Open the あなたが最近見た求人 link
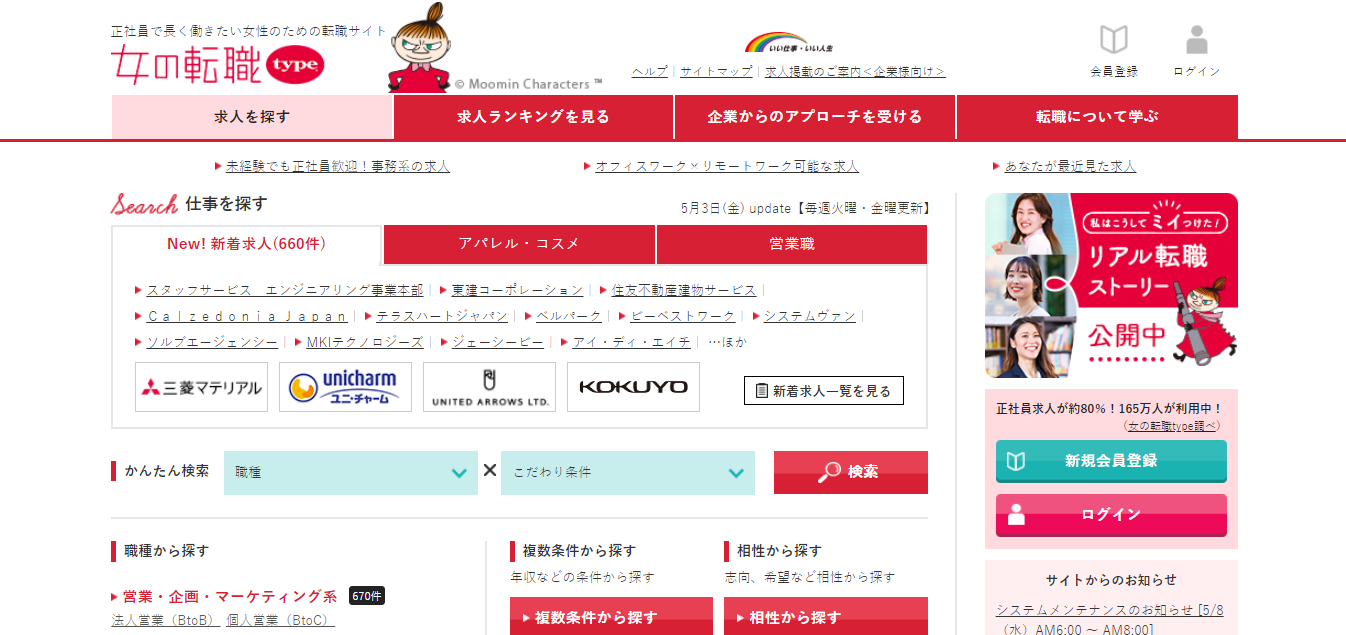This screenshot has width=1346, height=635. point(1070,166)
